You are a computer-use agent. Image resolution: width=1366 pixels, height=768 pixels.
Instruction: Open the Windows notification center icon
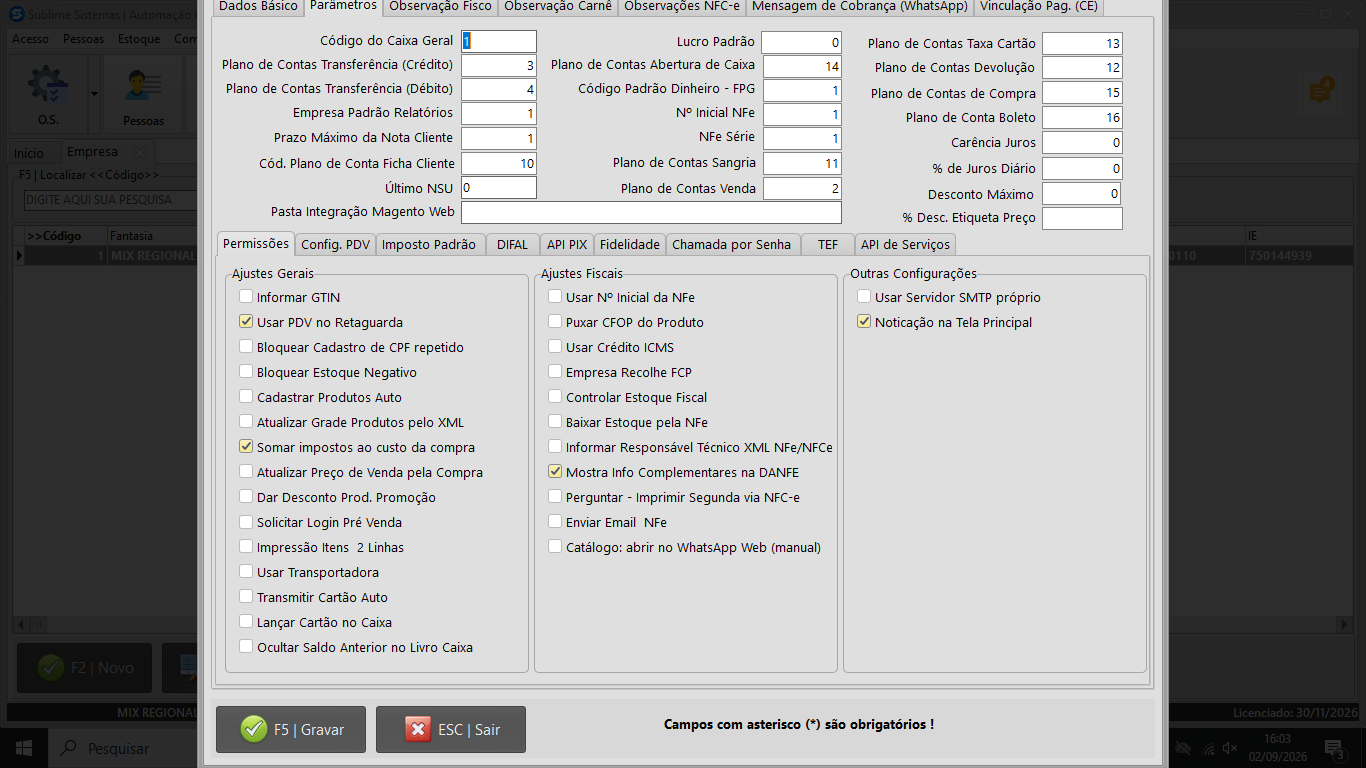coord(1334,748)
